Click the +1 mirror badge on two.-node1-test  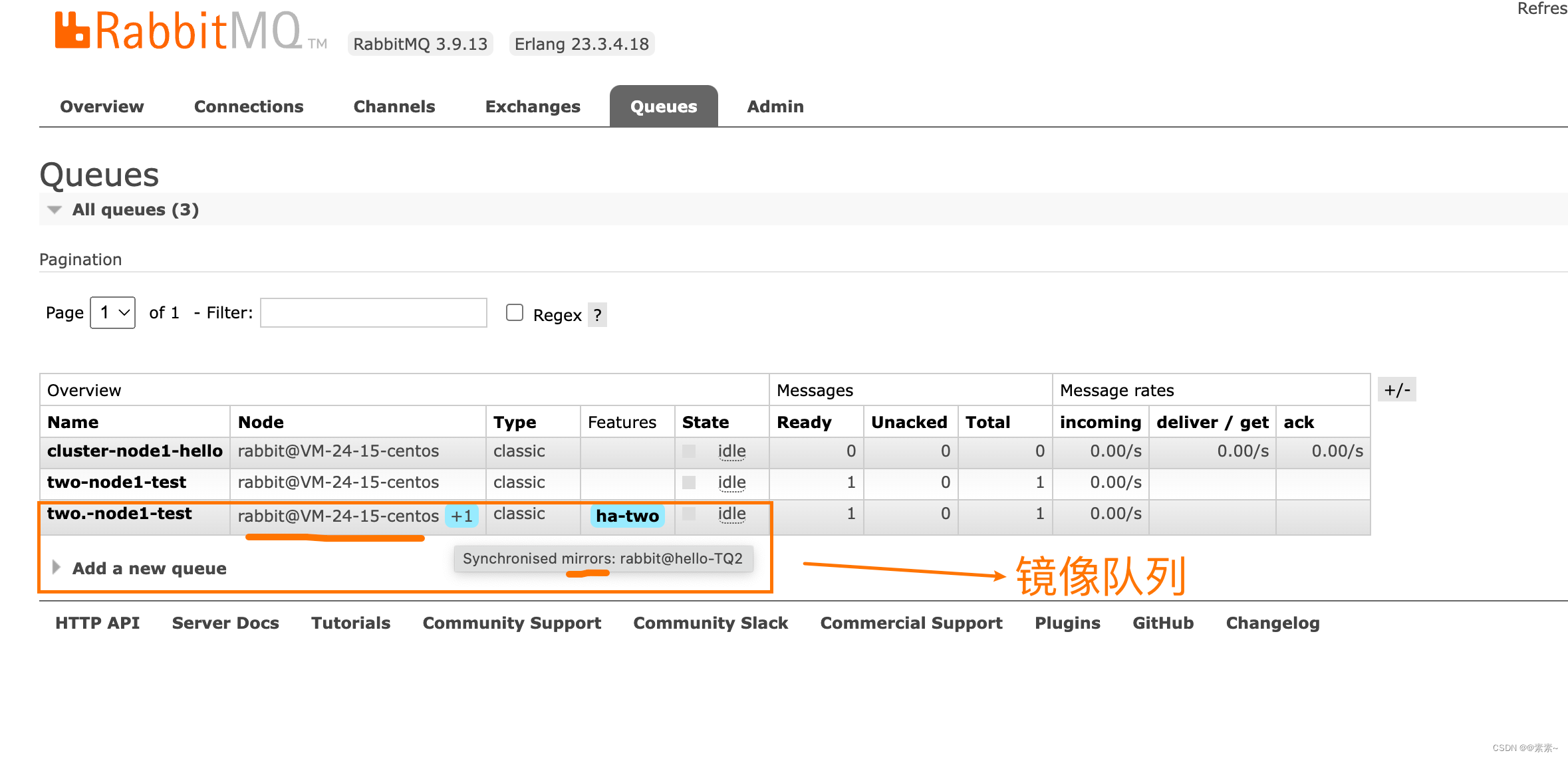click(x=461, y=516)
